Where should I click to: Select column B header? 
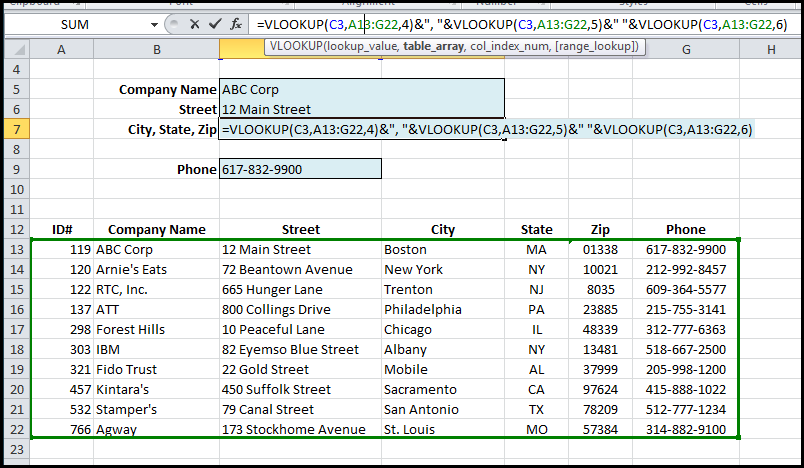tap(156, 50)
